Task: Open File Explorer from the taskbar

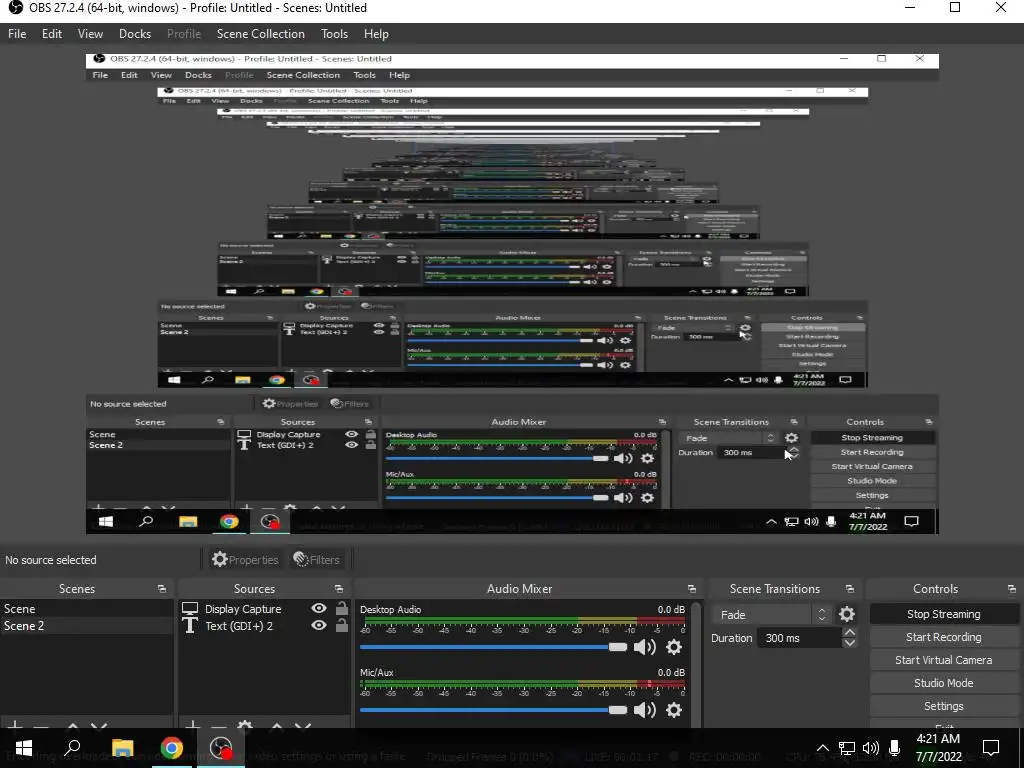Action: click(x=122, y=748)
